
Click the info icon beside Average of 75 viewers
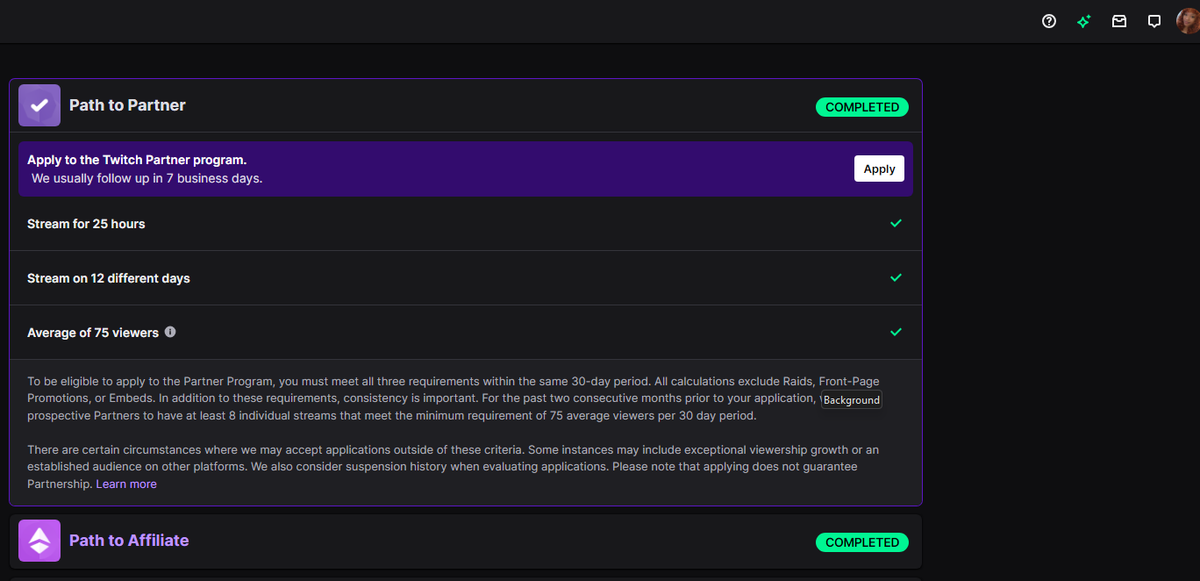(x=170, y=332)
